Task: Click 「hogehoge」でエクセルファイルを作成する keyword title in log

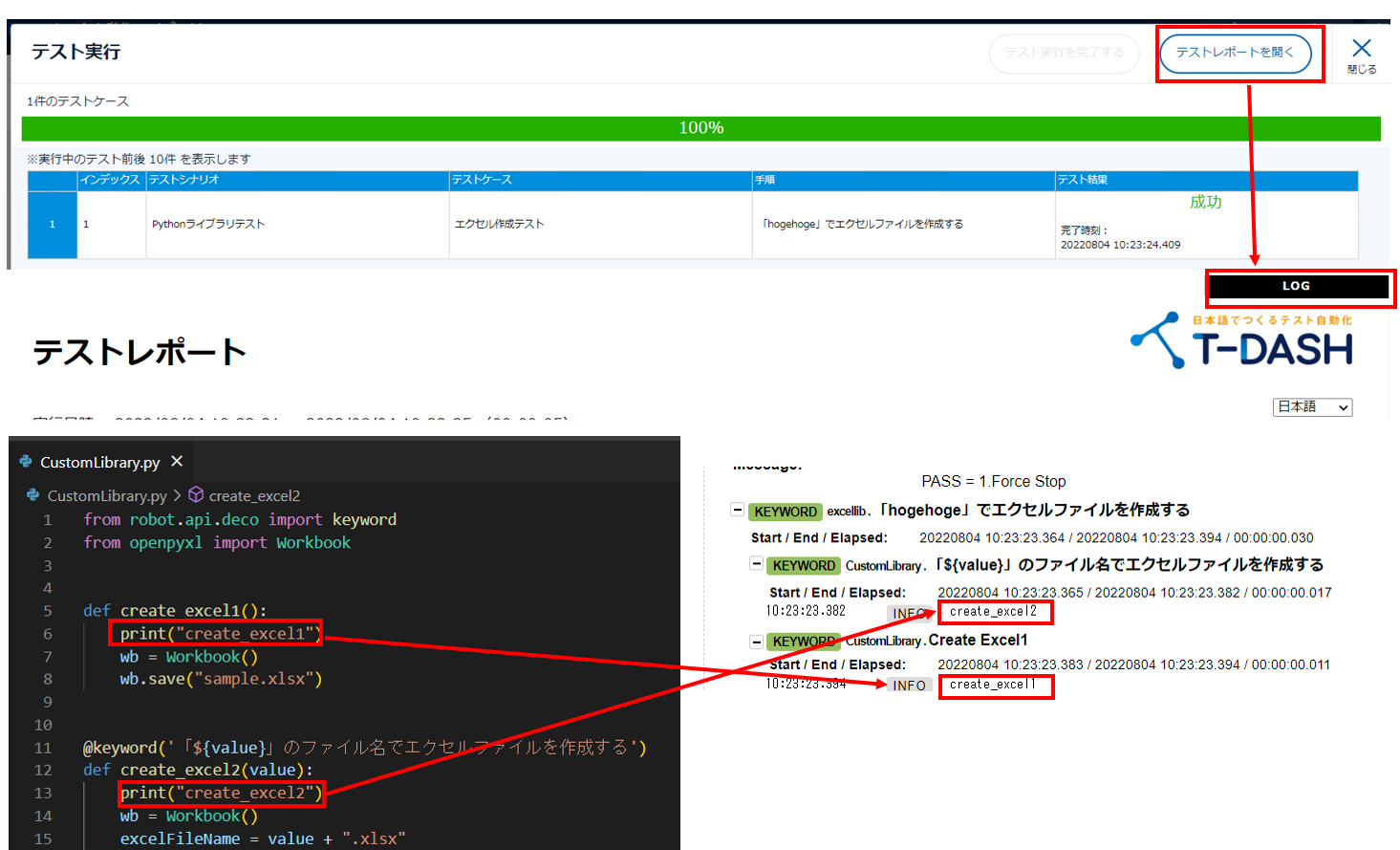Action: 1034,510
